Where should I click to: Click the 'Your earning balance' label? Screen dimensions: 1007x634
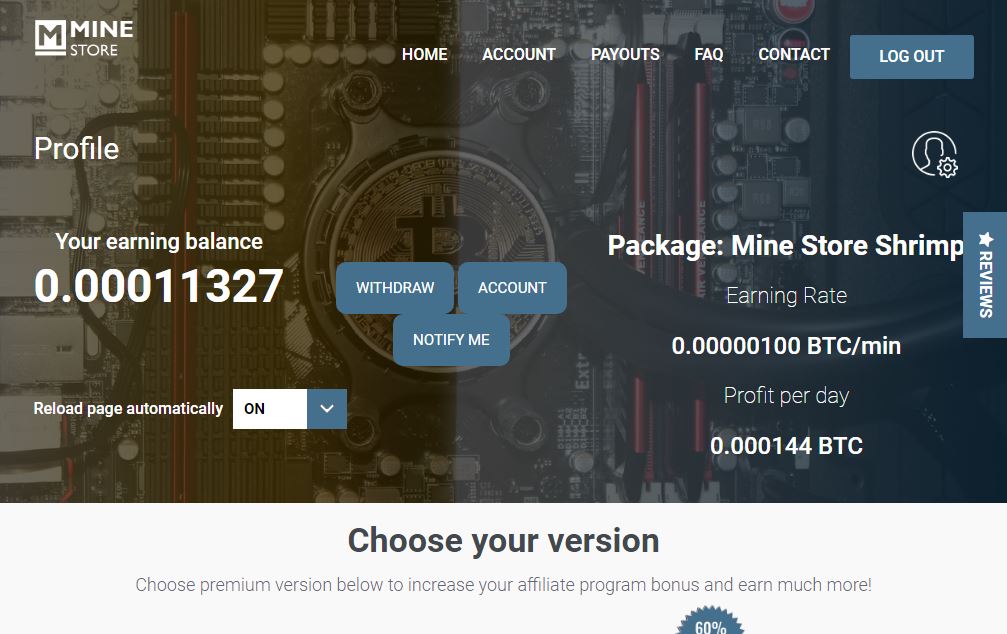(159, 242)
